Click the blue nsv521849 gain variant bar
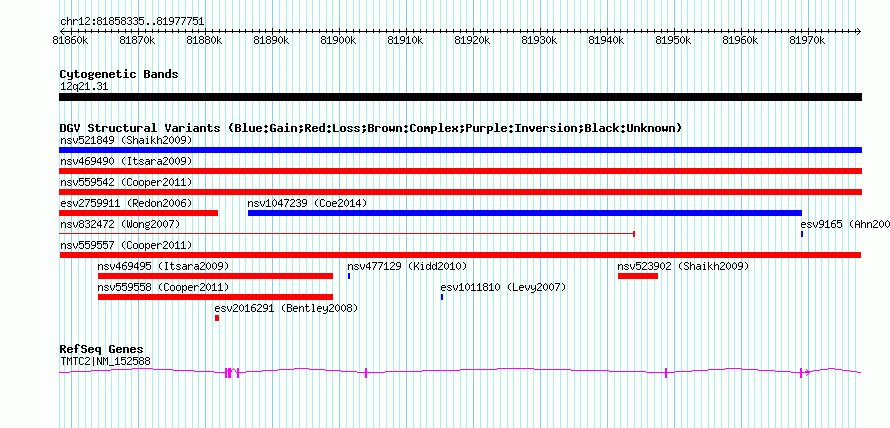 coord(460,150)
